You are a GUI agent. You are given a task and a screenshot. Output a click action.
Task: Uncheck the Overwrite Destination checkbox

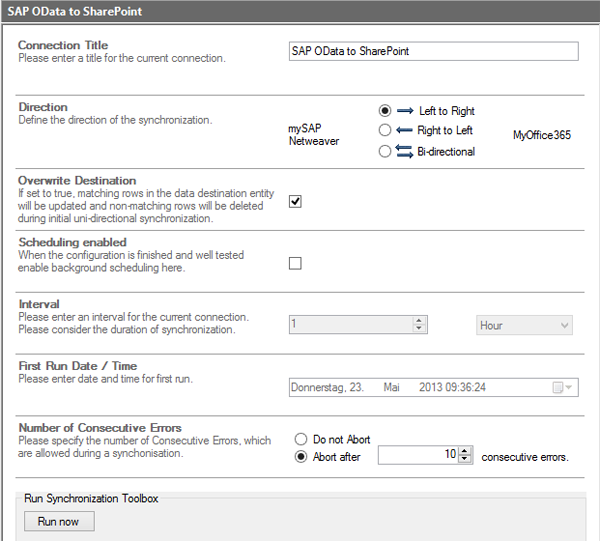pos(295,201)
